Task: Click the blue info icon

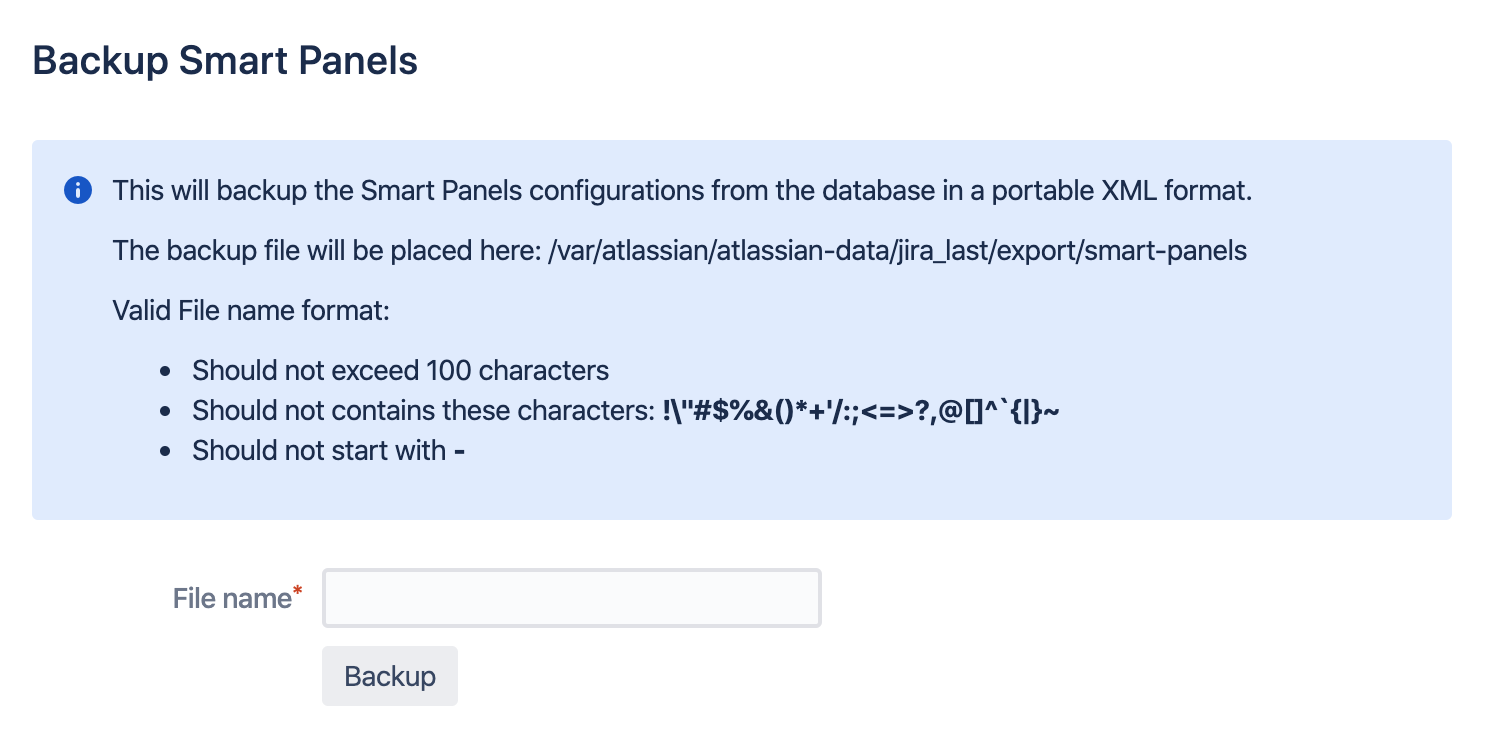Action: [x=78, y=190]
